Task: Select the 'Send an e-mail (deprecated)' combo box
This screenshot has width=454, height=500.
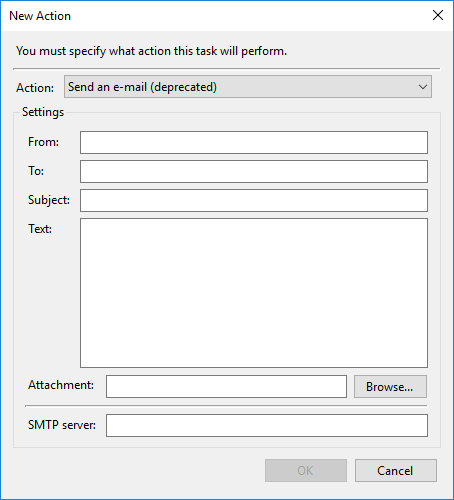Action: (x=248, y=87)
